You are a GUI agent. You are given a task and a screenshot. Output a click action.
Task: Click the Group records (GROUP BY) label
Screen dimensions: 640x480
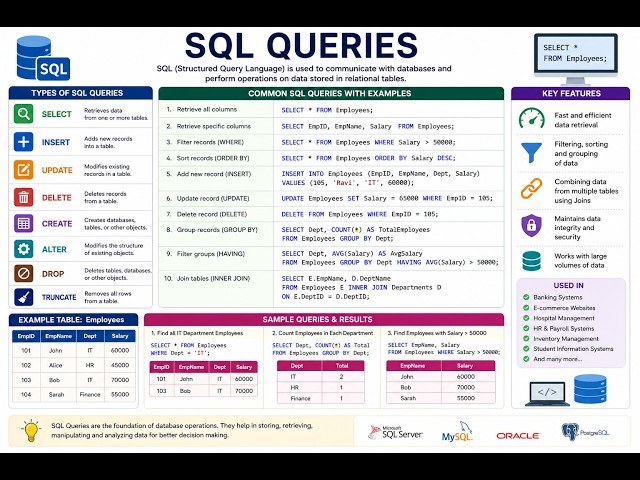click(x=217, y=230)
